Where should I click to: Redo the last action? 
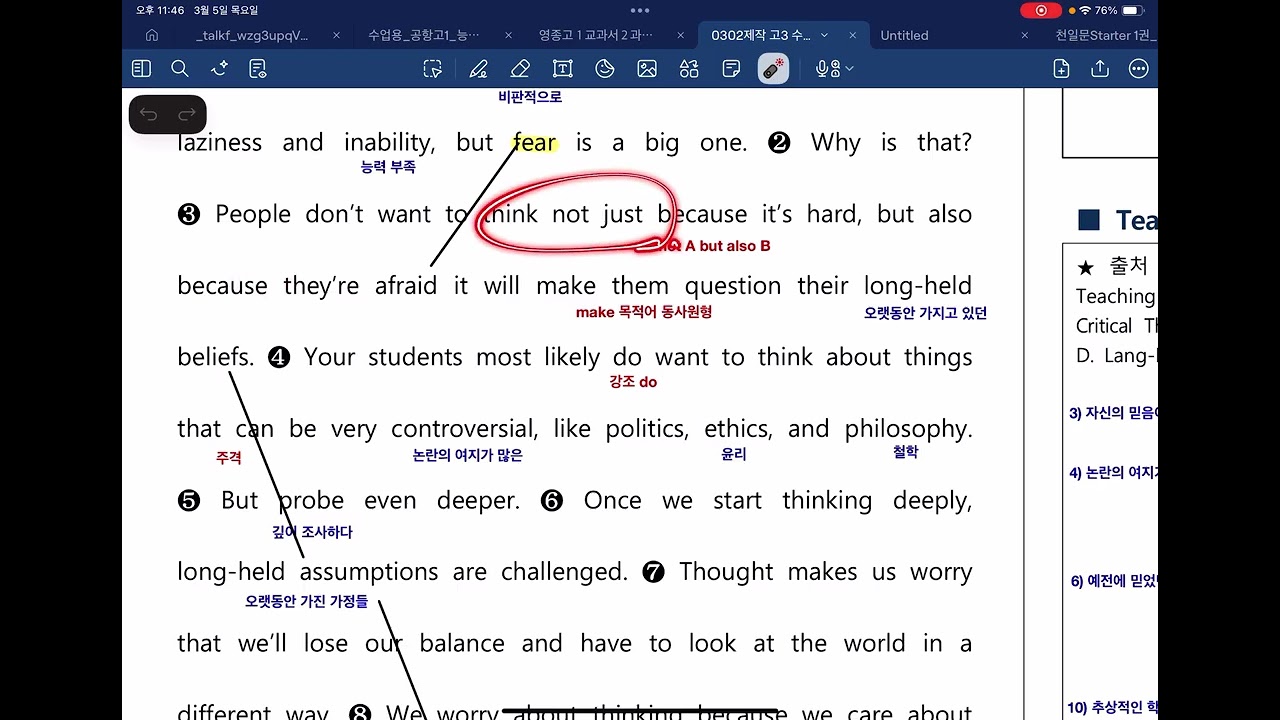click(186, 115)
